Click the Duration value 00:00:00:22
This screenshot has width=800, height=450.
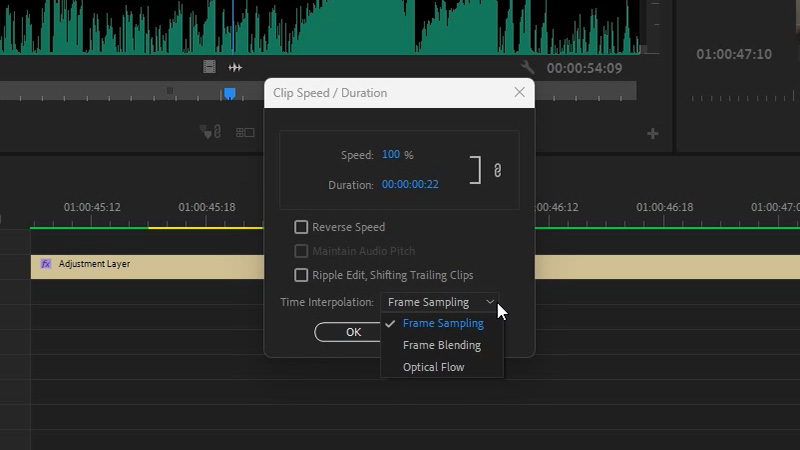[410, 184]
